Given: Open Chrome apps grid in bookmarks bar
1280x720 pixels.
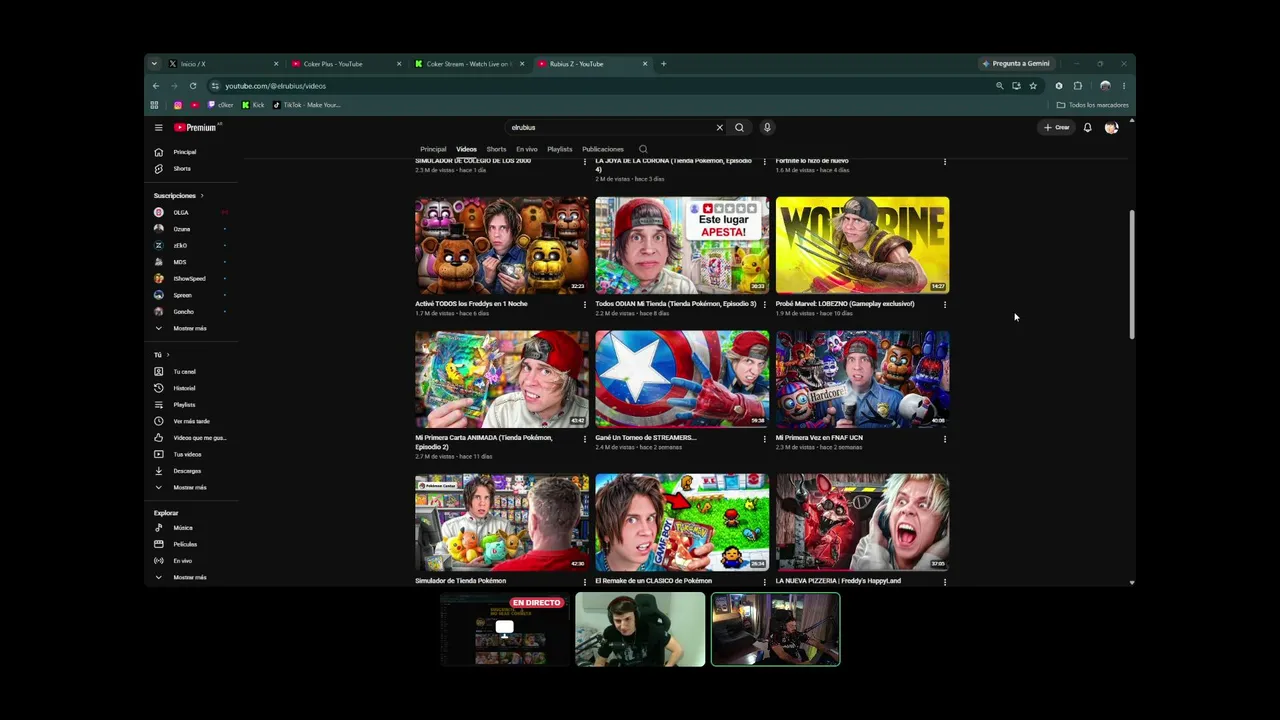Looking at the screenshot, I should pyautogui.click(x=154, y=105).
